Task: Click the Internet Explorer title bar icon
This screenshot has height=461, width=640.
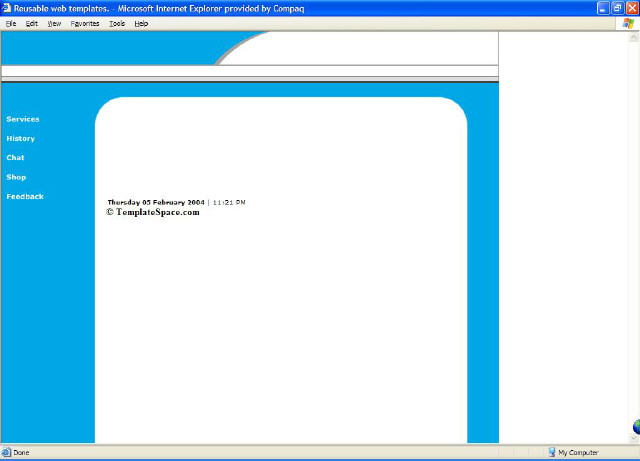Action: [7, 8]
